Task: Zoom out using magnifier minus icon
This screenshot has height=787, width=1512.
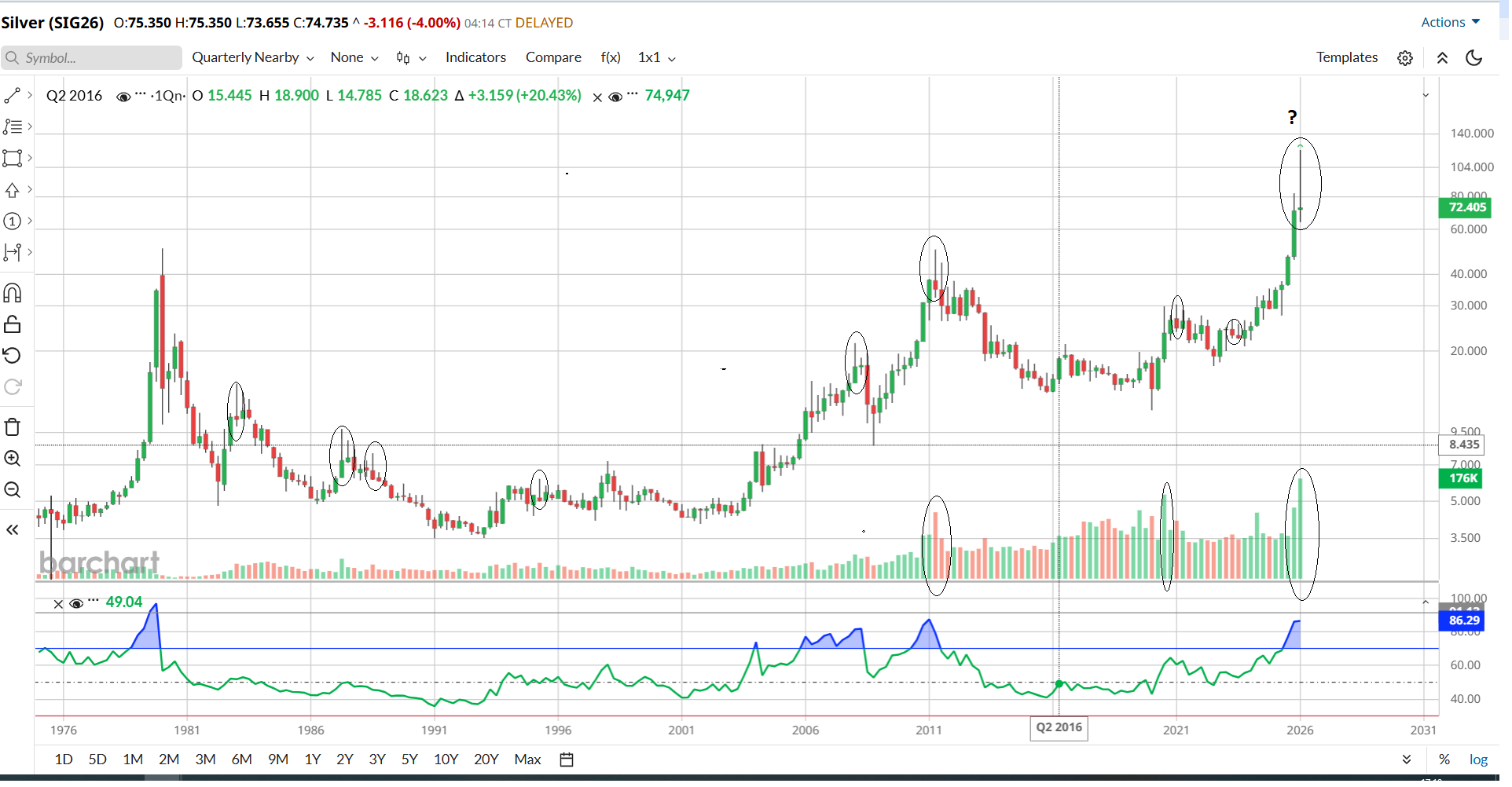Action: [x=13, y=490]
